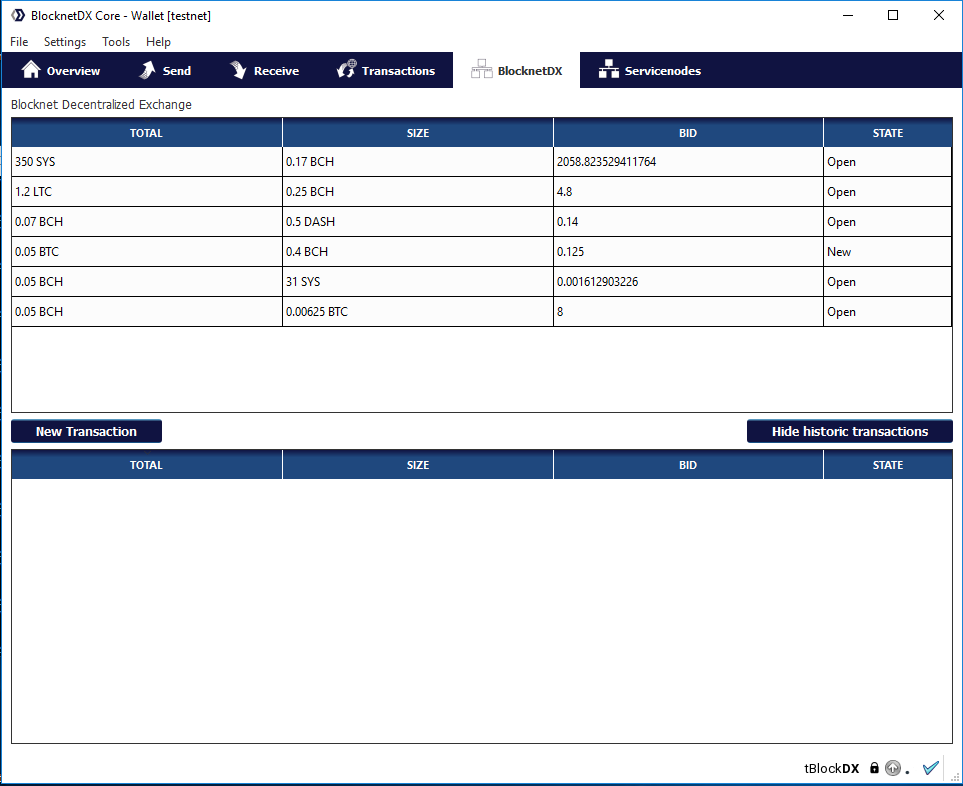963x786 pixels.
Task: Sort upper table by SIZE column header
Action: [x=418, y=133]
